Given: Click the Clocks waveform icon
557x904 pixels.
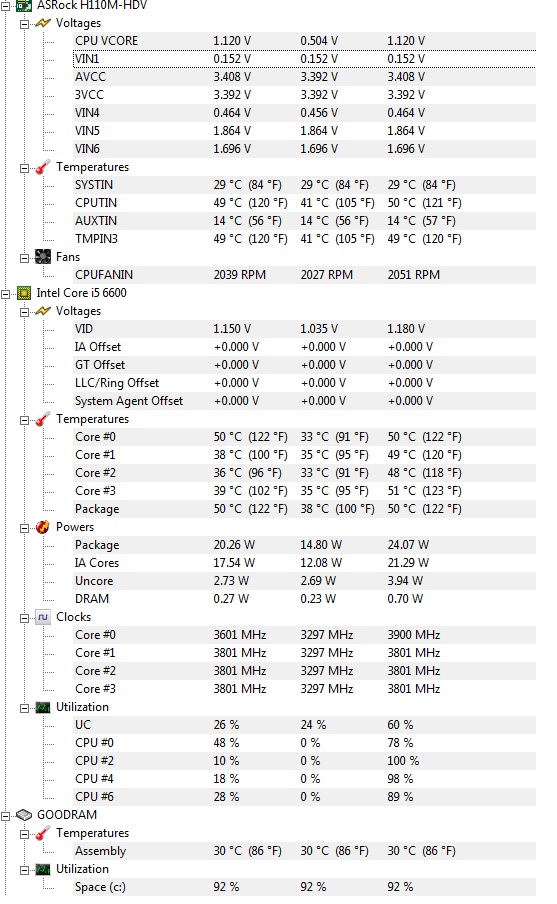Looking at the screenshot, I should (43, 617).
